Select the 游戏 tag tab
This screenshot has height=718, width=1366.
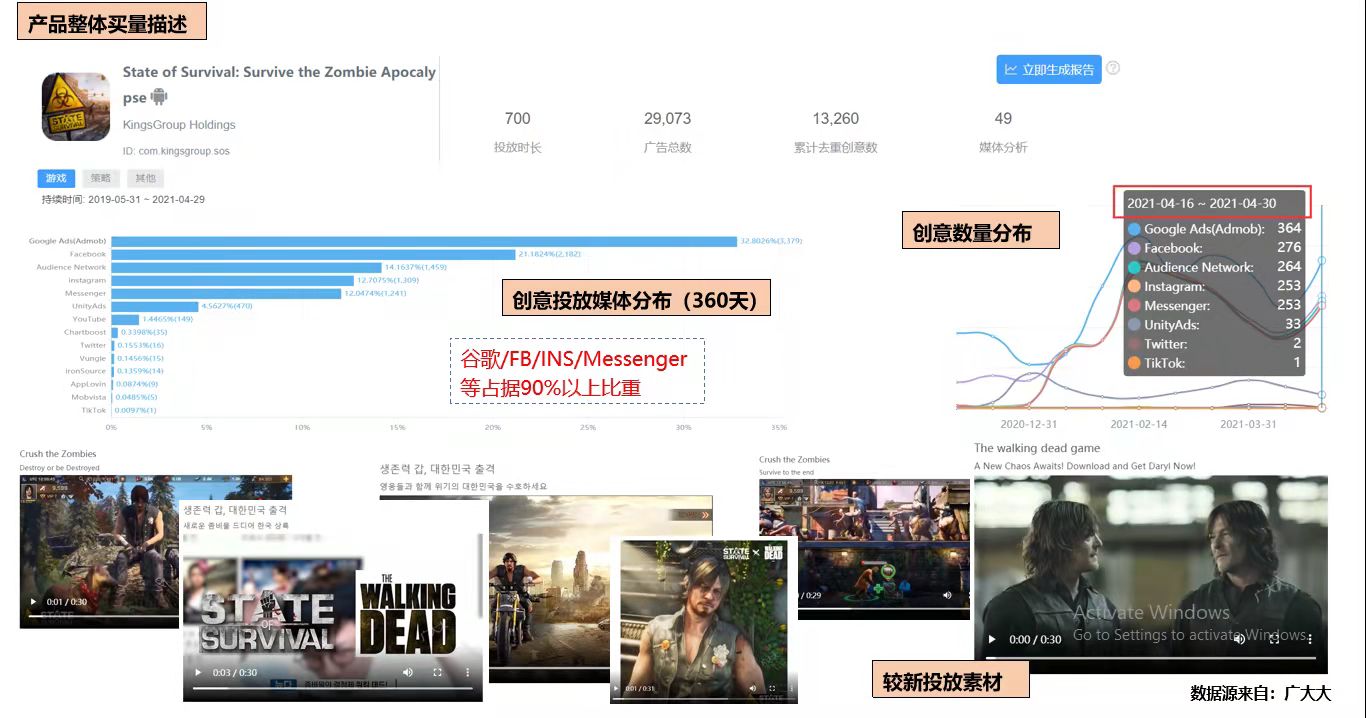[56, 178]
